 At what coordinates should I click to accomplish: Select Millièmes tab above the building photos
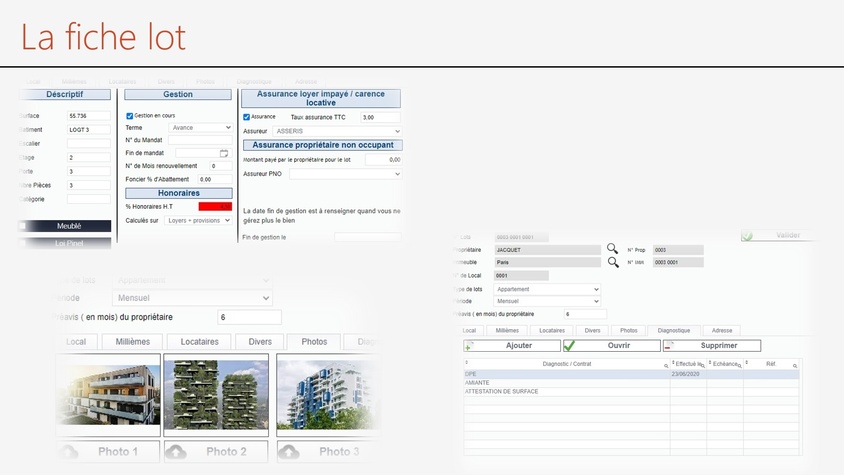(132, 341)
